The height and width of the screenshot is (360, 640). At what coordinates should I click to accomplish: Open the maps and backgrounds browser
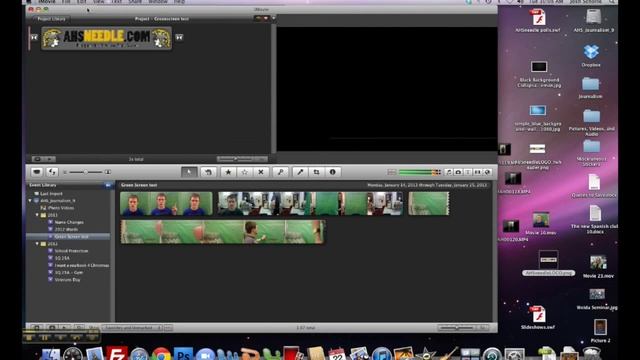[487, 172]
